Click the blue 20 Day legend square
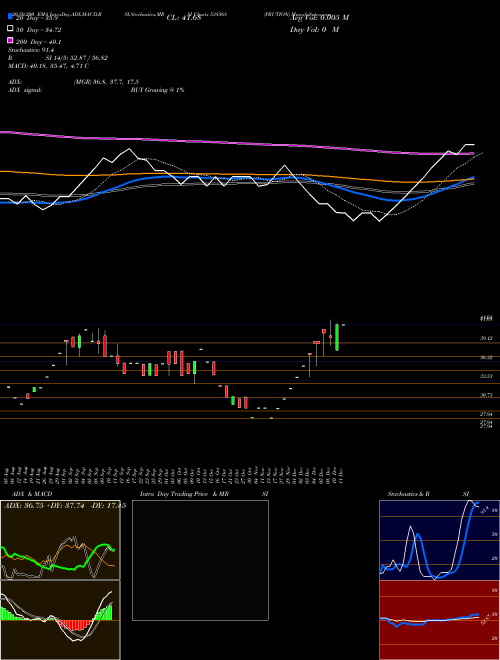 pyautogui.click(x=10, y=17)
